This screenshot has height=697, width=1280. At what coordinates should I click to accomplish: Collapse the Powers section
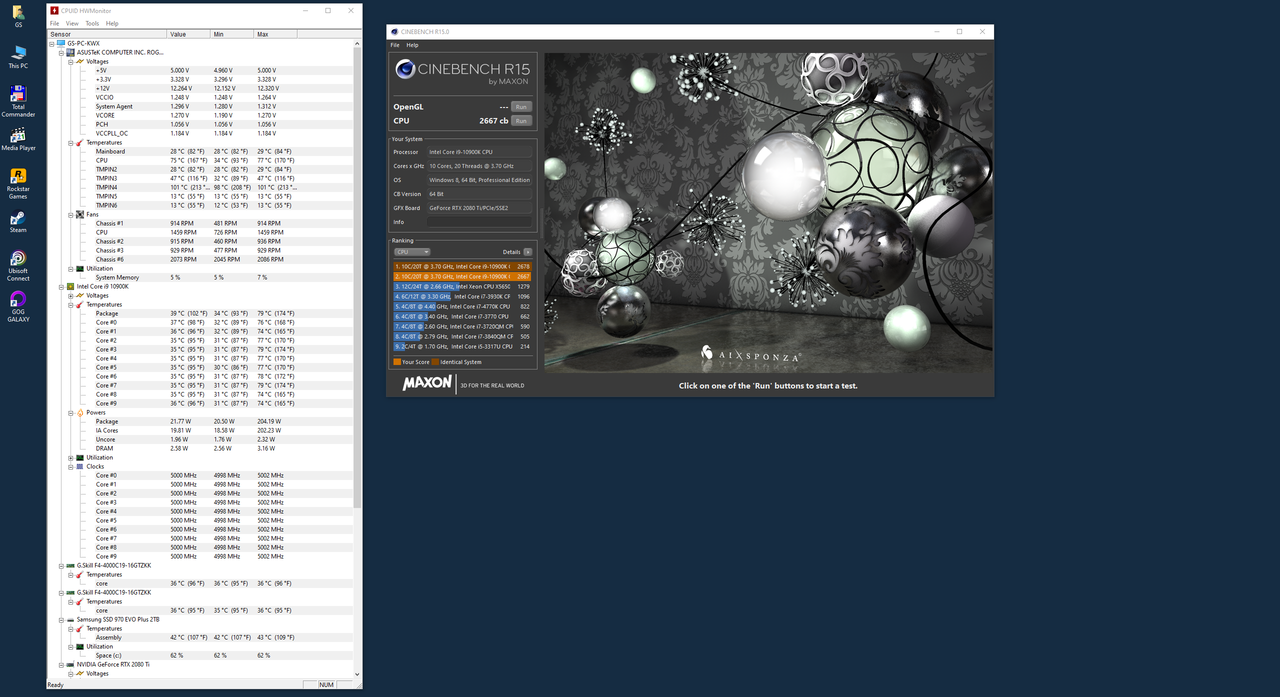point(70,412)
